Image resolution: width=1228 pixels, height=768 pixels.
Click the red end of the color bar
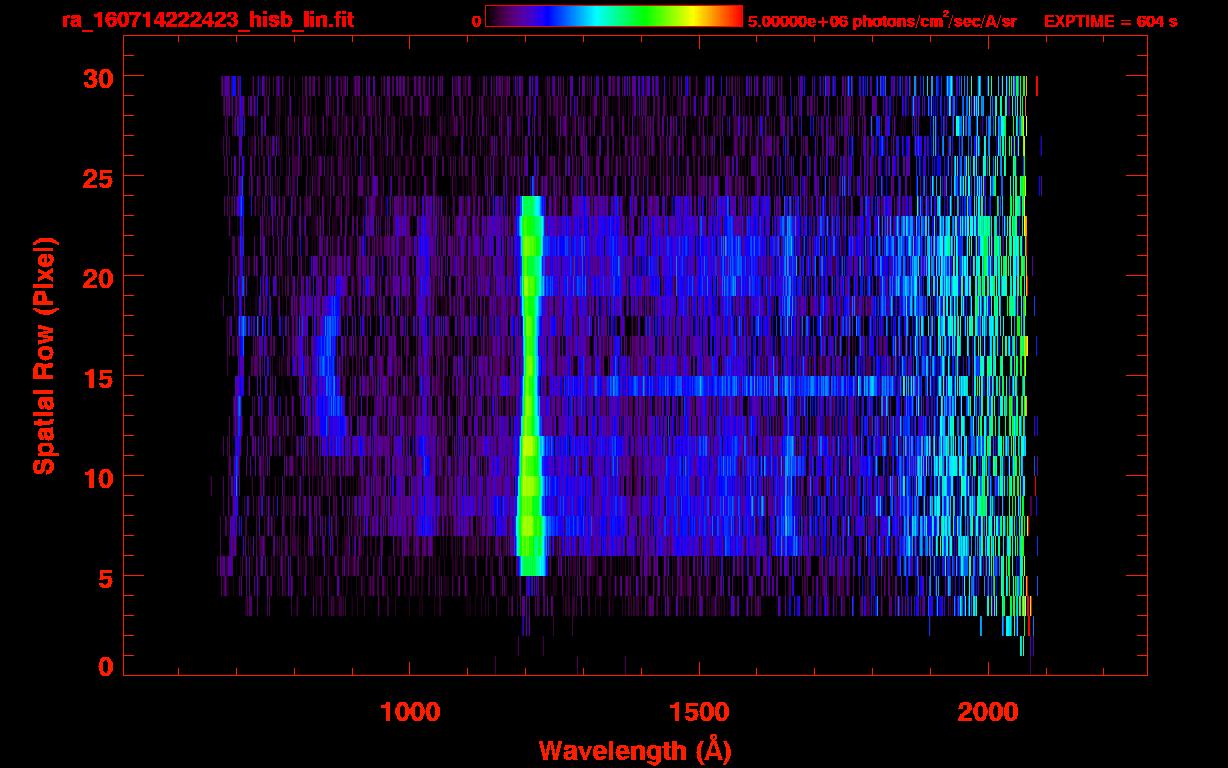click(735, 17)
